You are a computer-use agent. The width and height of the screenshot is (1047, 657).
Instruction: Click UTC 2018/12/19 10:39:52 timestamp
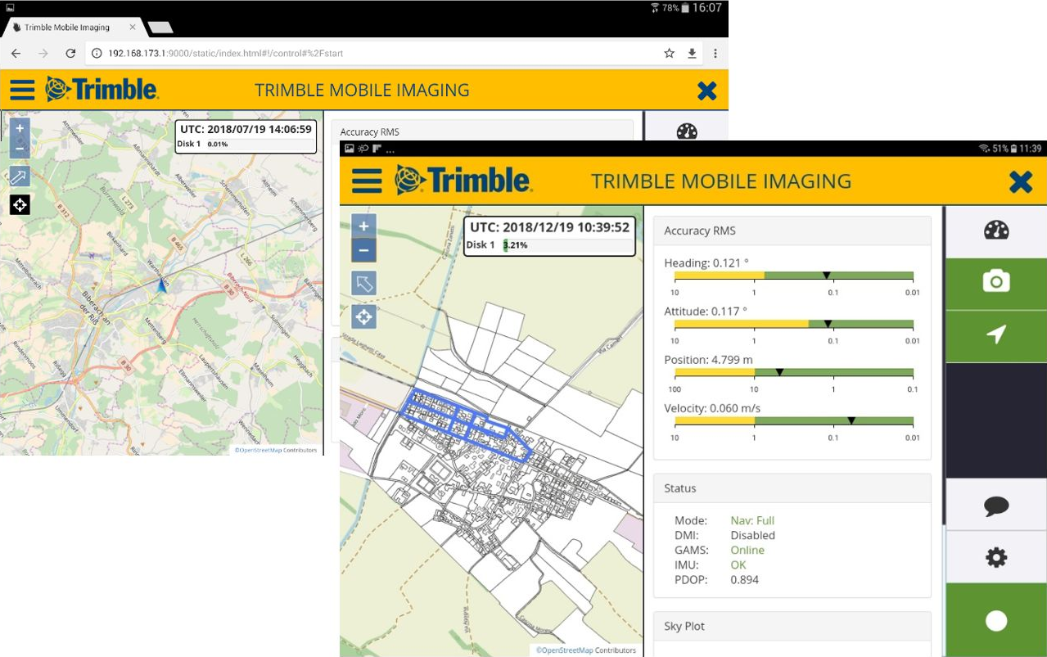pyautogui.click(x=550, y=227)
